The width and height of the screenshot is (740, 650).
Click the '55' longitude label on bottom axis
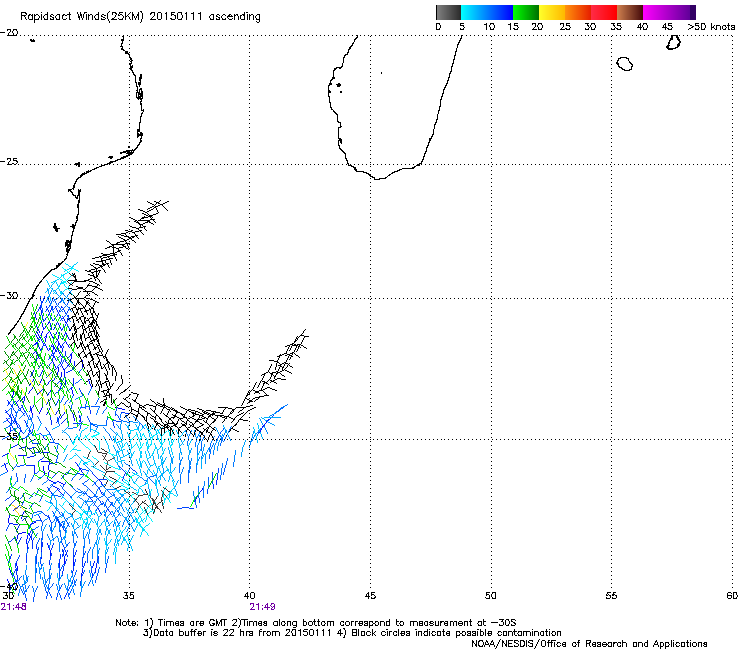coord(611,596)
